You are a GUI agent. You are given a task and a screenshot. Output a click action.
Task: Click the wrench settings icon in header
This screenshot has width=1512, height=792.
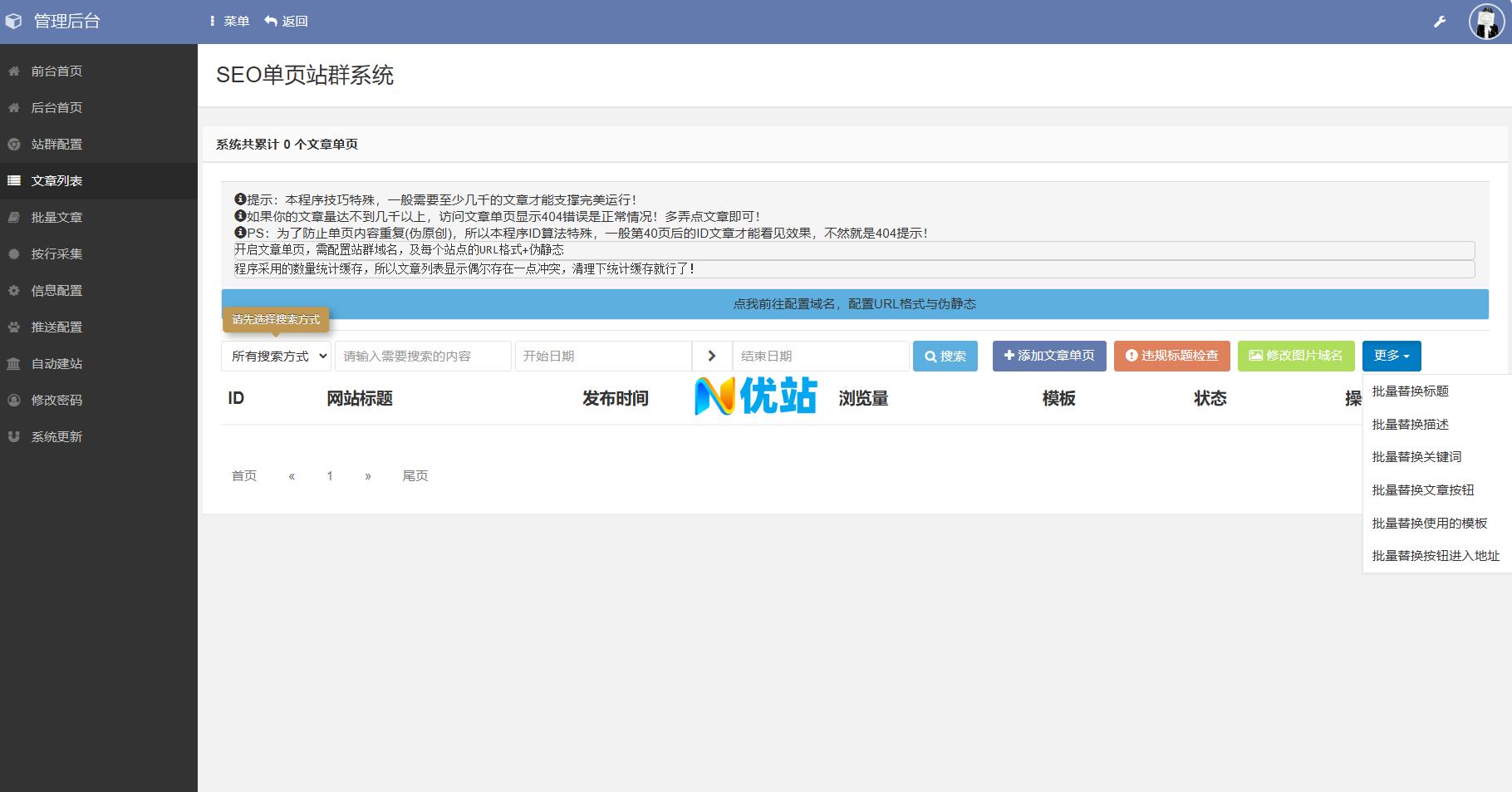coord(1440,22)
